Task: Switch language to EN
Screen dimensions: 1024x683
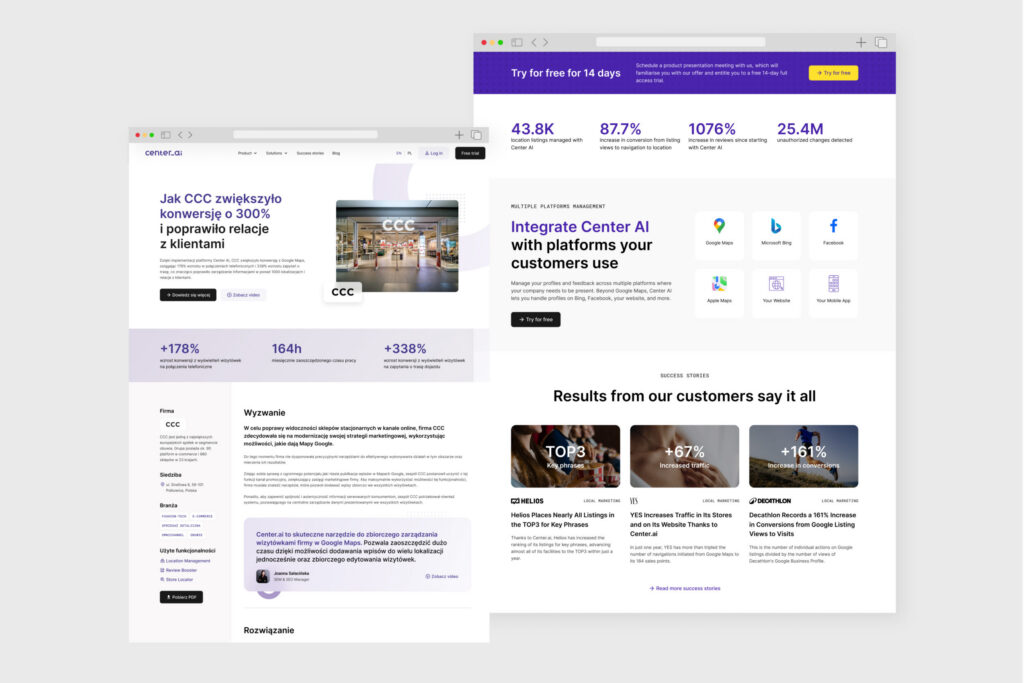Action: [x=398, y=153]
